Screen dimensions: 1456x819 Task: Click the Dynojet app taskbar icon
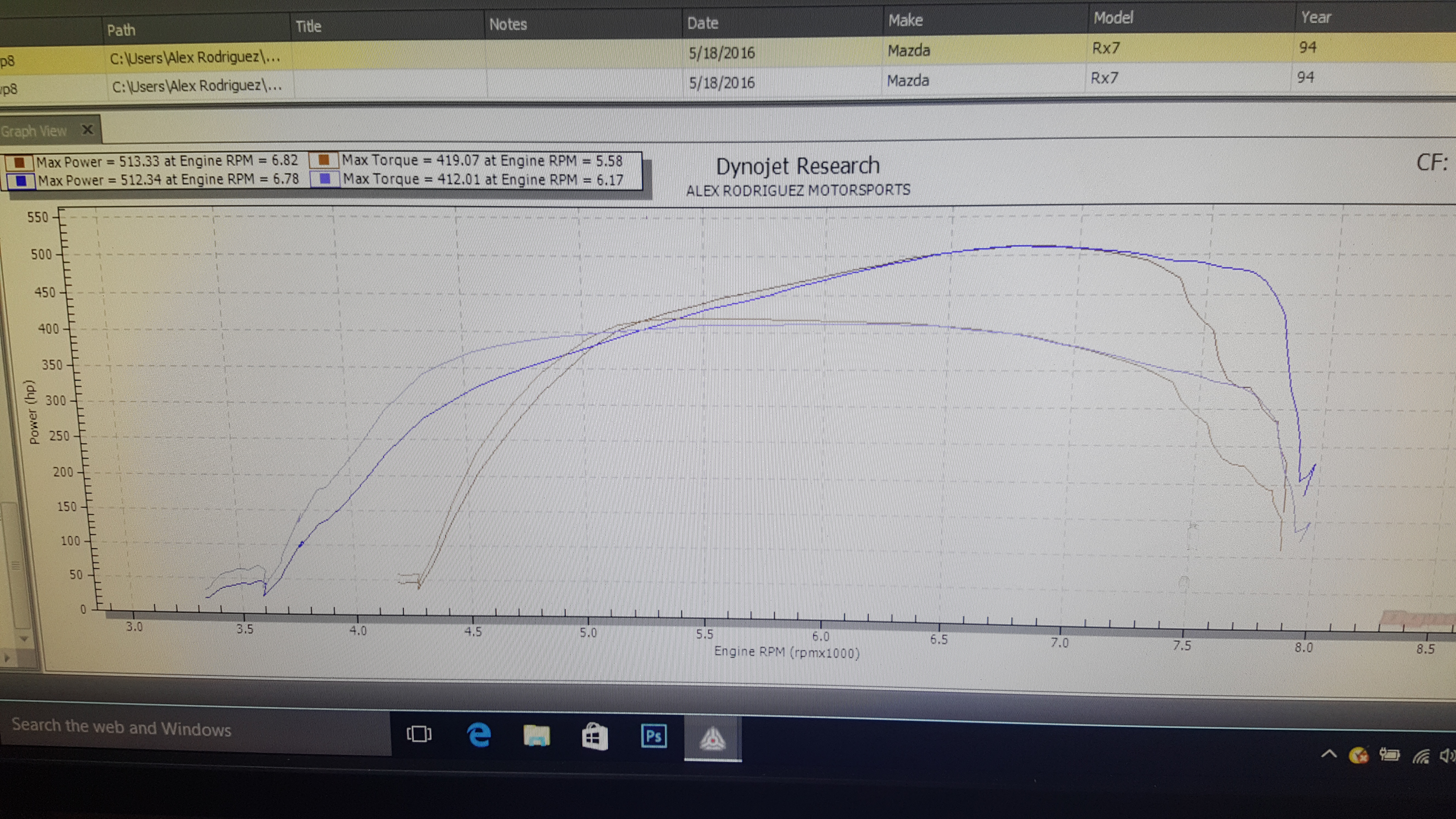(x=713, y=739)
